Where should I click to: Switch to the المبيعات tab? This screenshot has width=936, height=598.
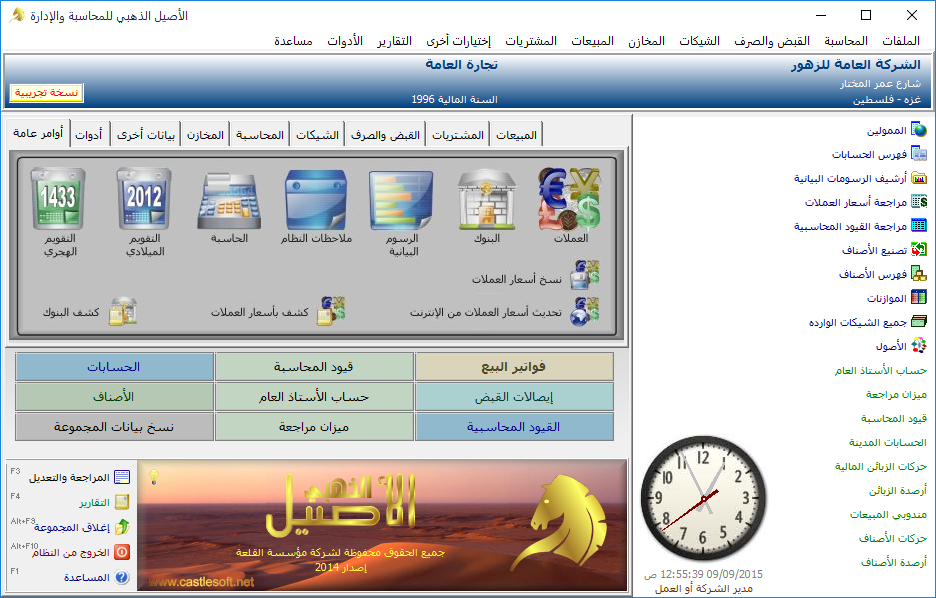516,135
